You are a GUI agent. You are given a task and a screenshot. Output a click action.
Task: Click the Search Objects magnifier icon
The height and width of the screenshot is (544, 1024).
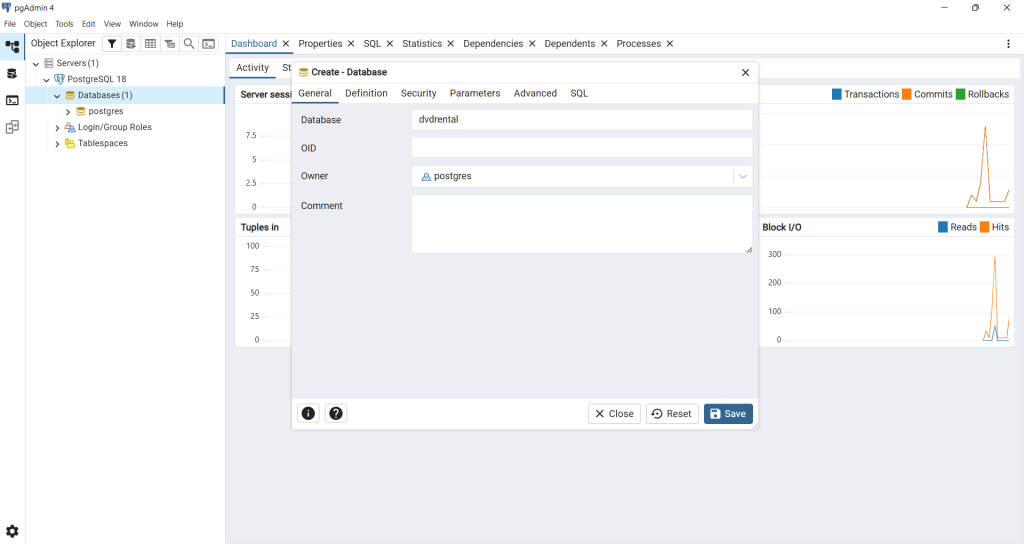pos(189,44)
